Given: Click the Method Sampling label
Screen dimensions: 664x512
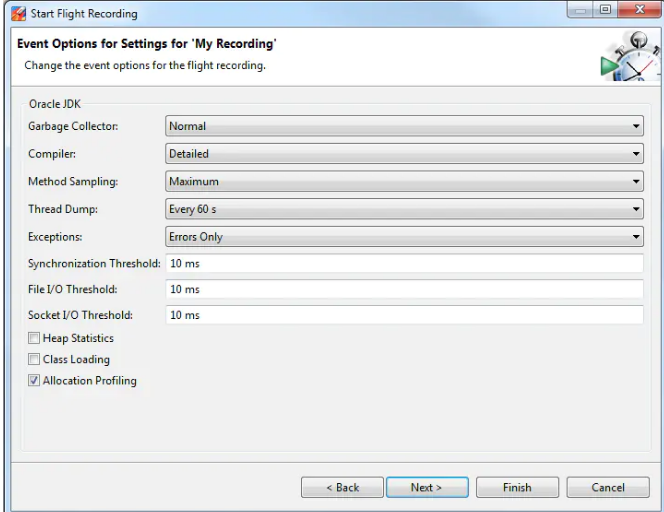Looking at the screenshot, I should click(x=73, y=181).
